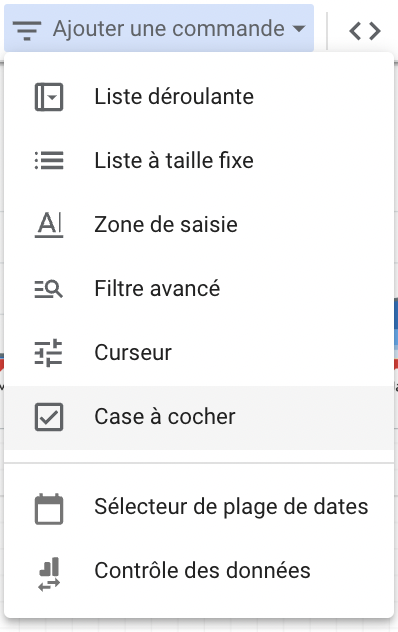Click the filter icon beside Ajouter une commande

(x=27, y=31)
